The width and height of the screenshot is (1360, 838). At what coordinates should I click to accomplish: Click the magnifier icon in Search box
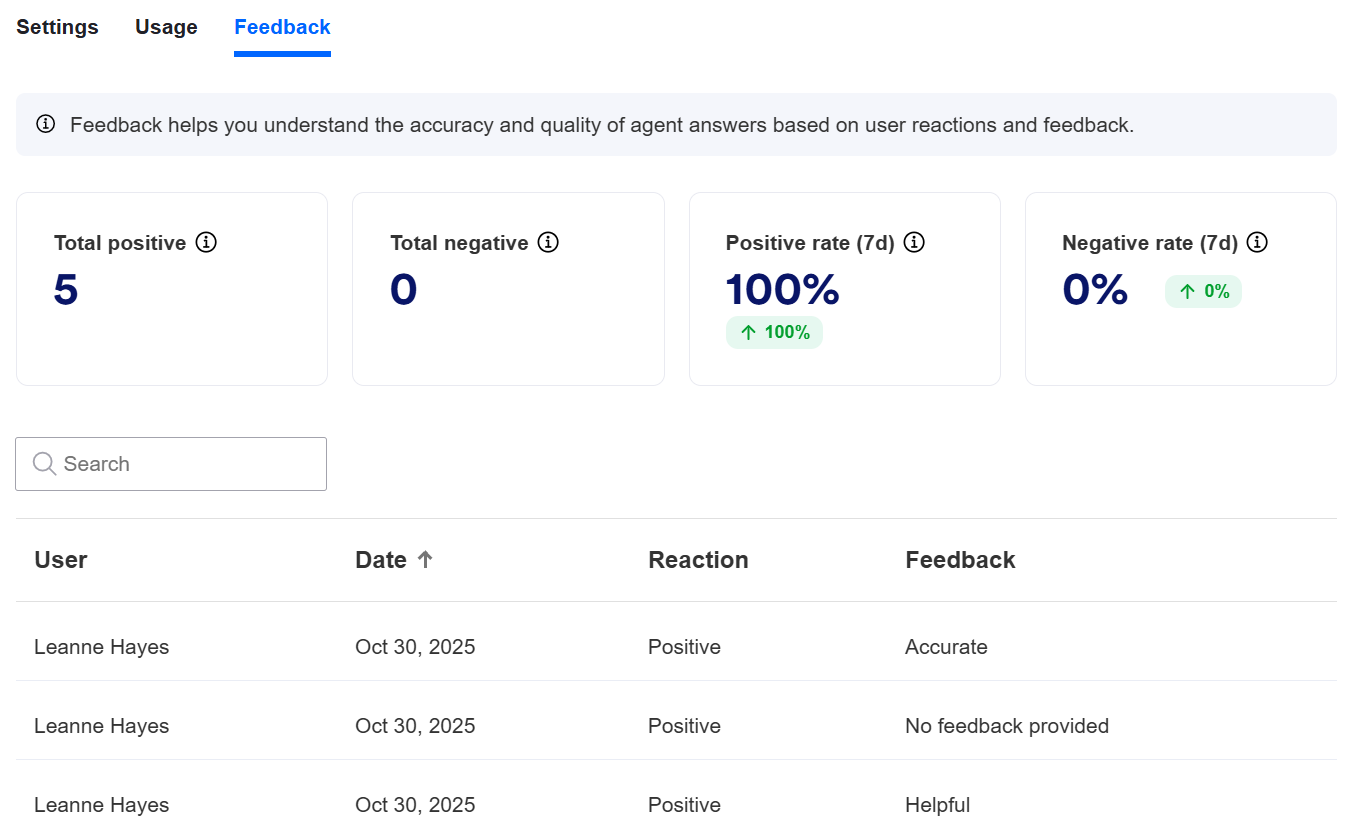coord(44,463)
